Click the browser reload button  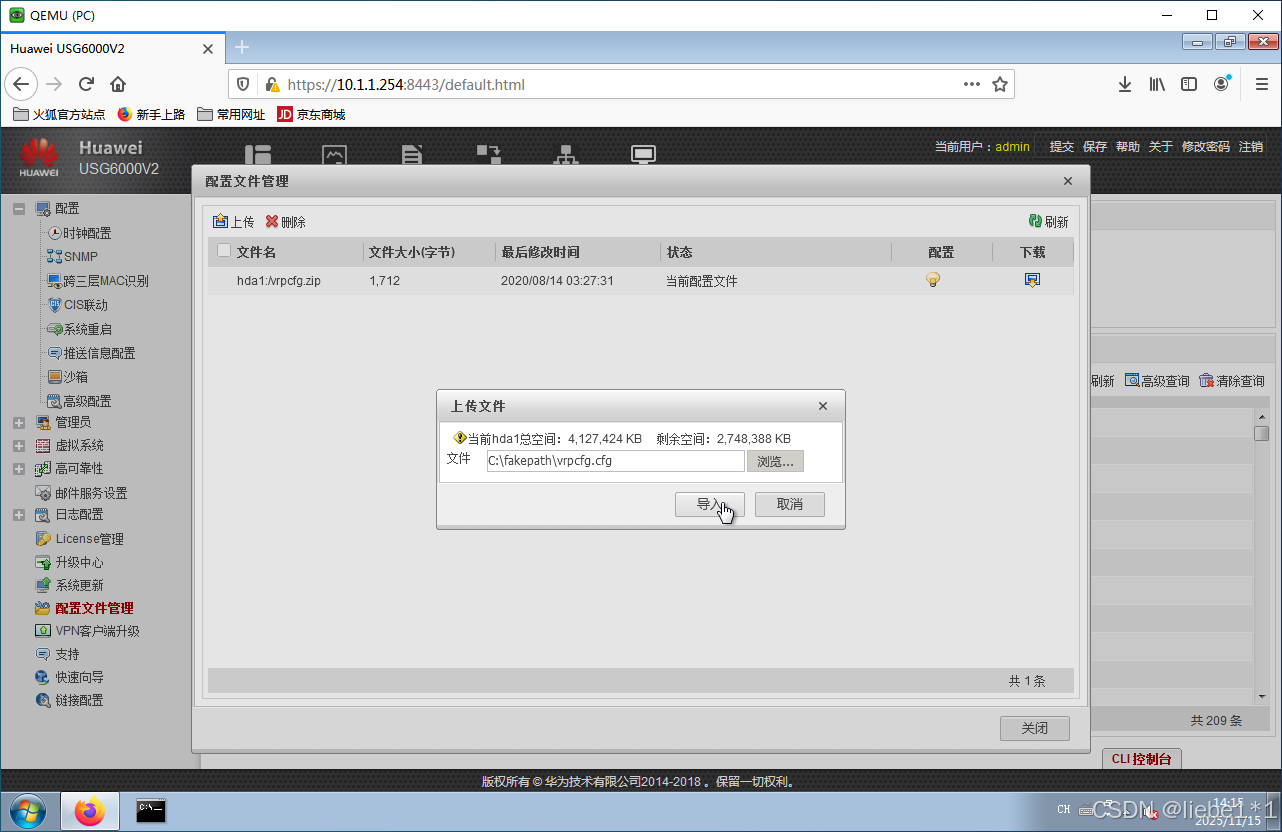(87, 84)
